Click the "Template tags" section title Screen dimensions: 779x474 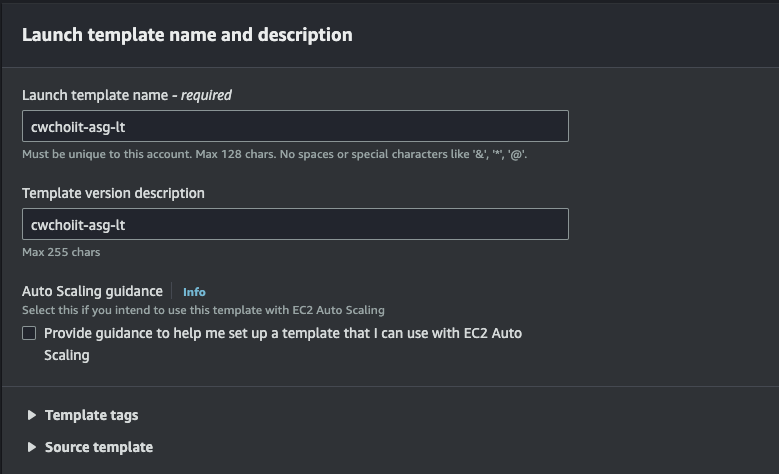92,415
